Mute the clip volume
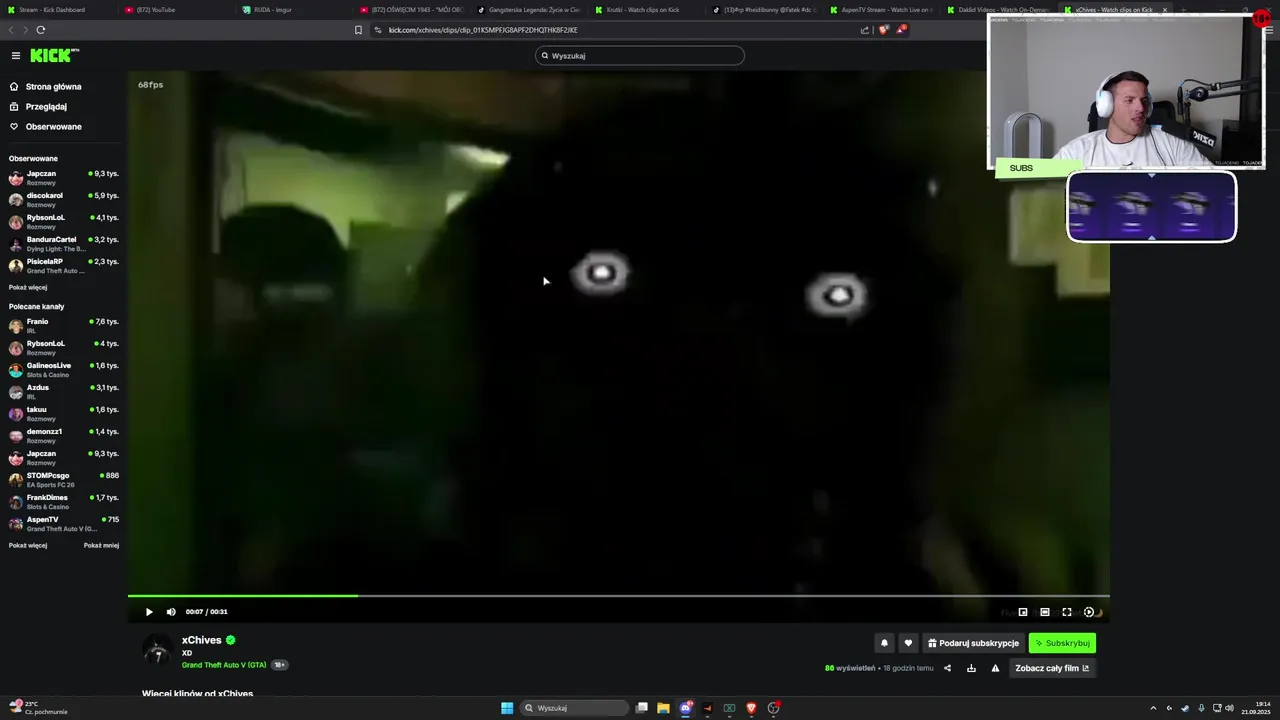The width and height of the screenshot is (1280, 720). (171, 612)
